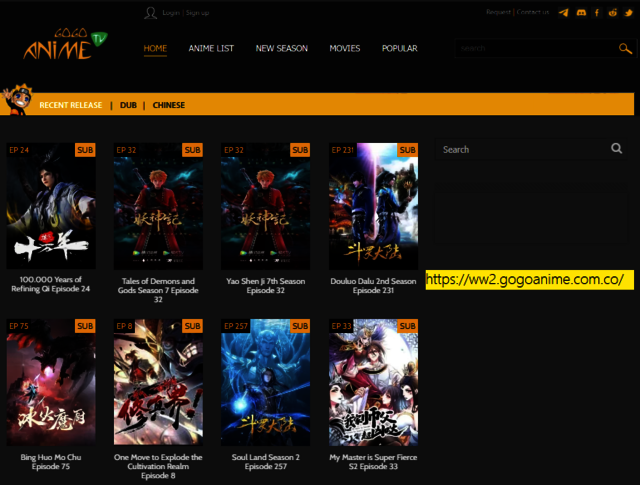
Task: Click title One Move to Explode the Cultivation Realm
Action: point(158,466)
